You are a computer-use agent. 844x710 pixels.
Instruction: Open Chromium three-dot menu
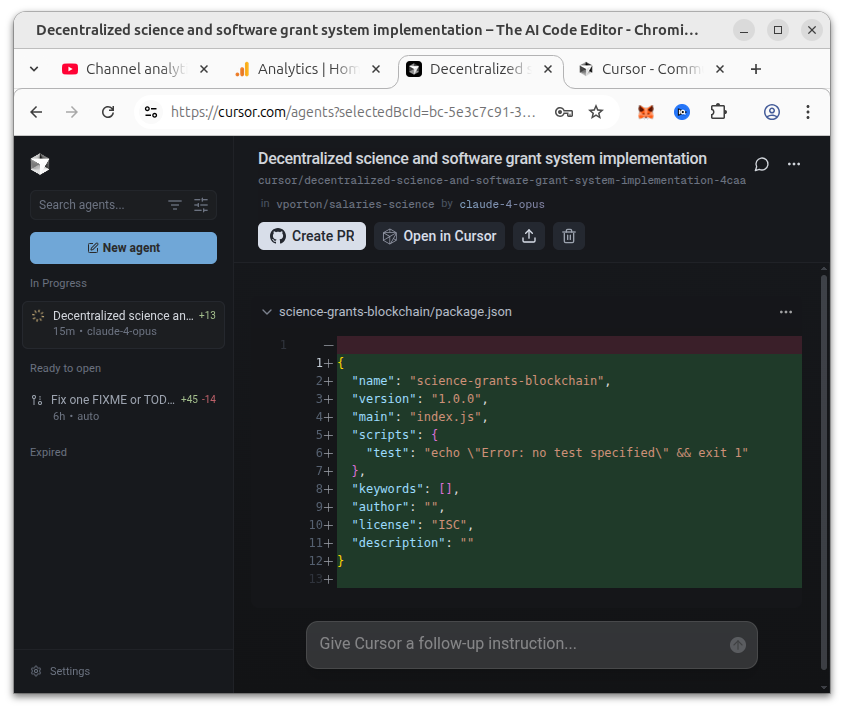point(808,112)
